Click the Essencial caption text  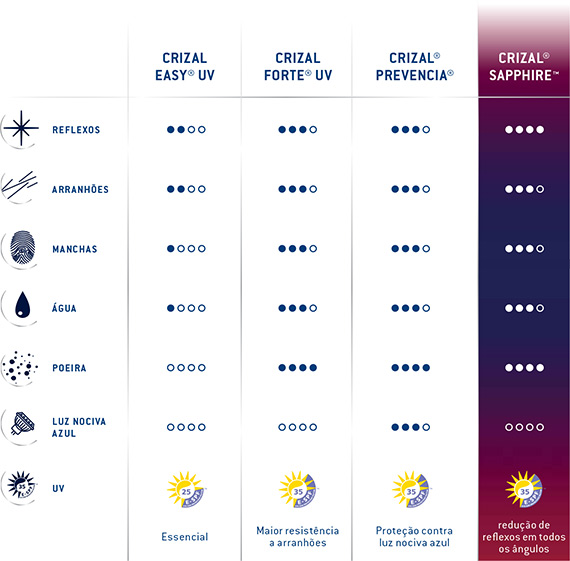185,537
